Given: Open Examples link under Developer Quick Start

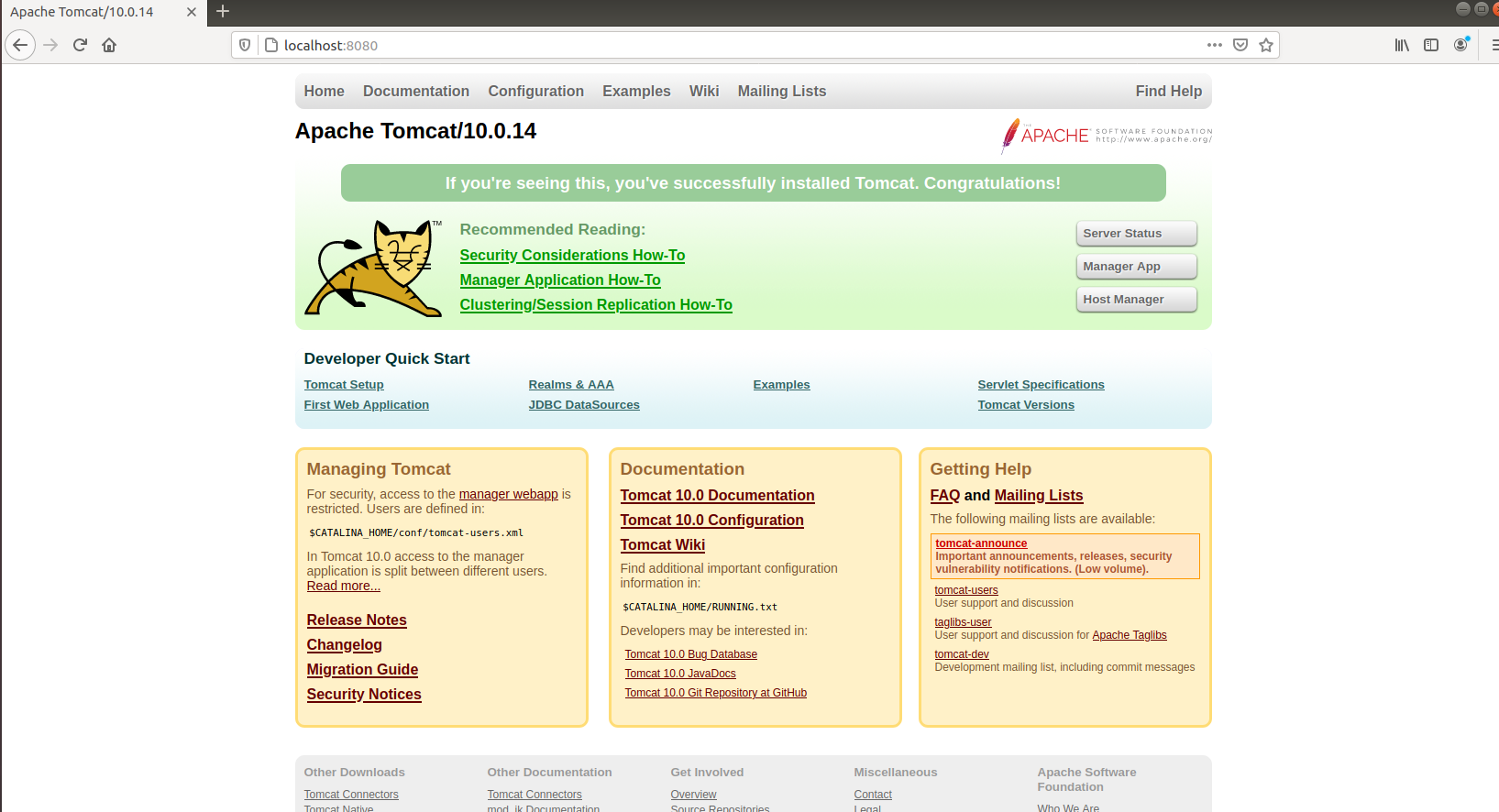Looking at the screenshot, I should (782, 385).
